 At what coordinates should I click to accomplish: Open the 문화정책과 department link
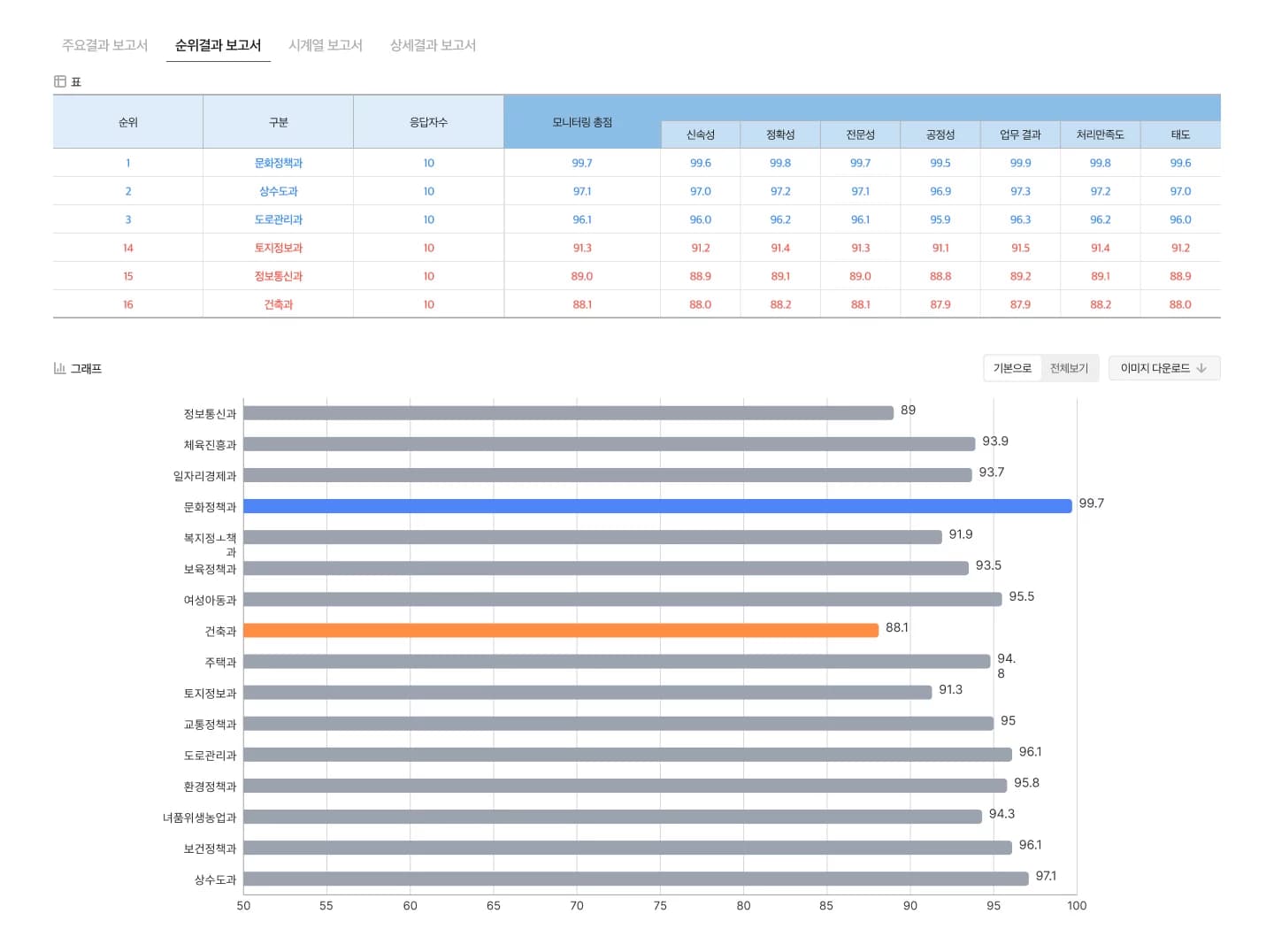(278, 163)
